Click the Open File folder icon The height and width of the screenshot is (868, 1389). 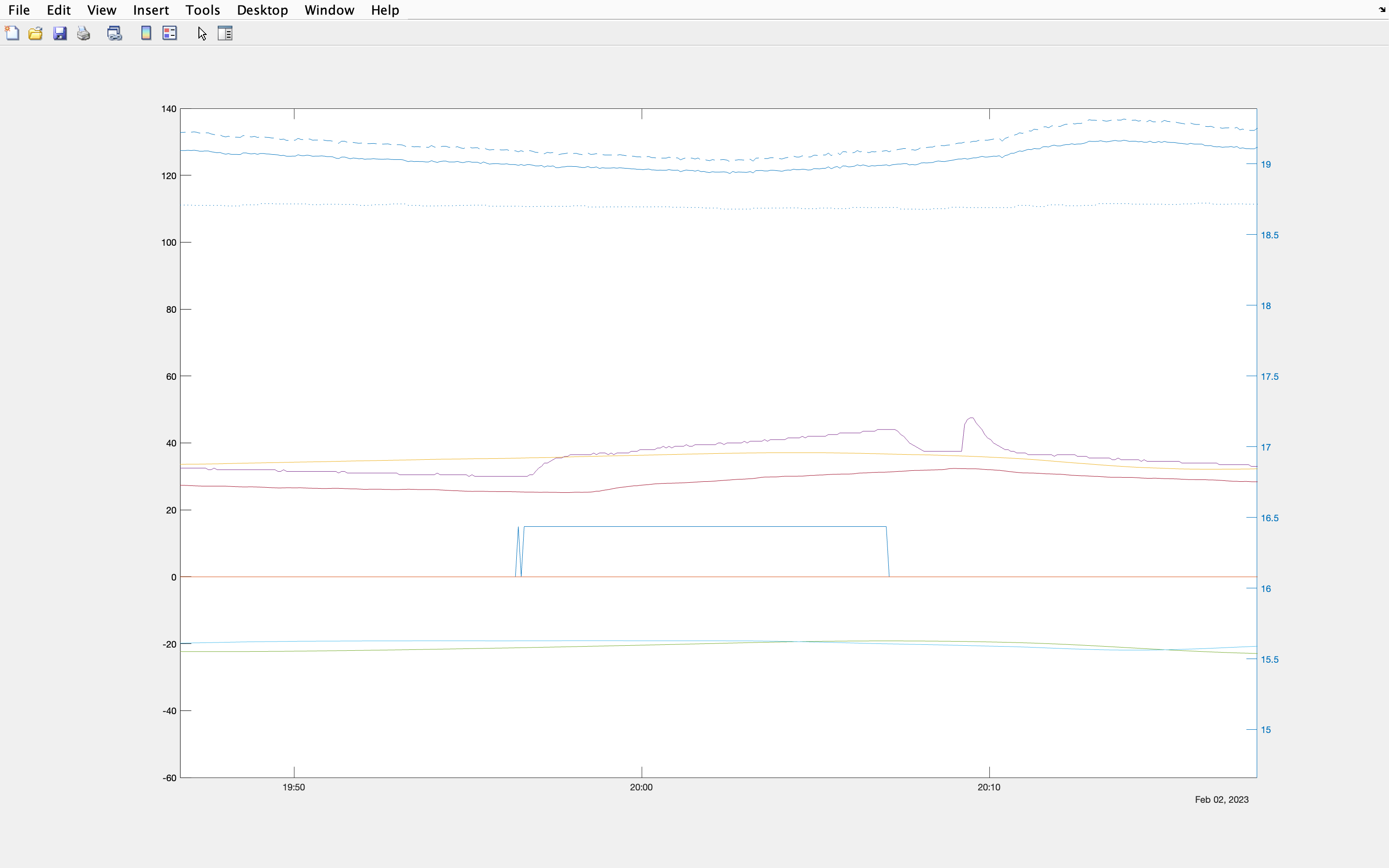tap(35, 33)
